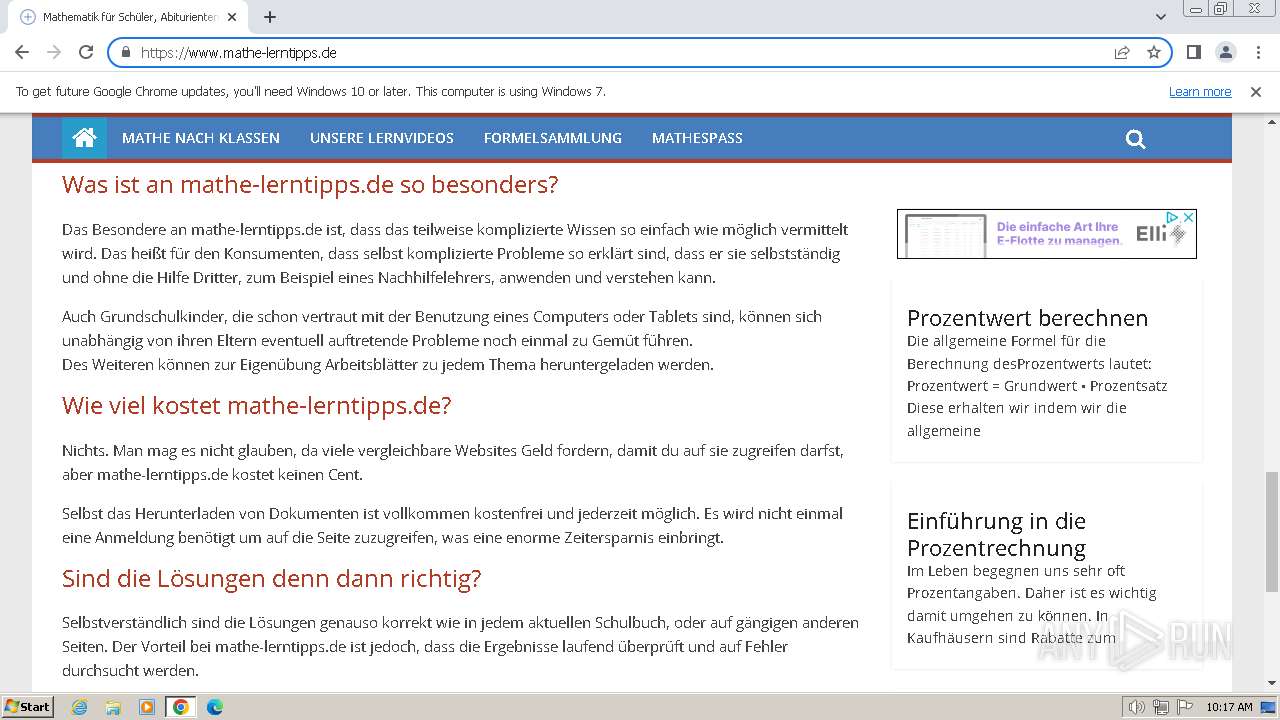Viewport: 1280px width, 720px height.
Task: Reload the current page
Action: click(86, 52)
